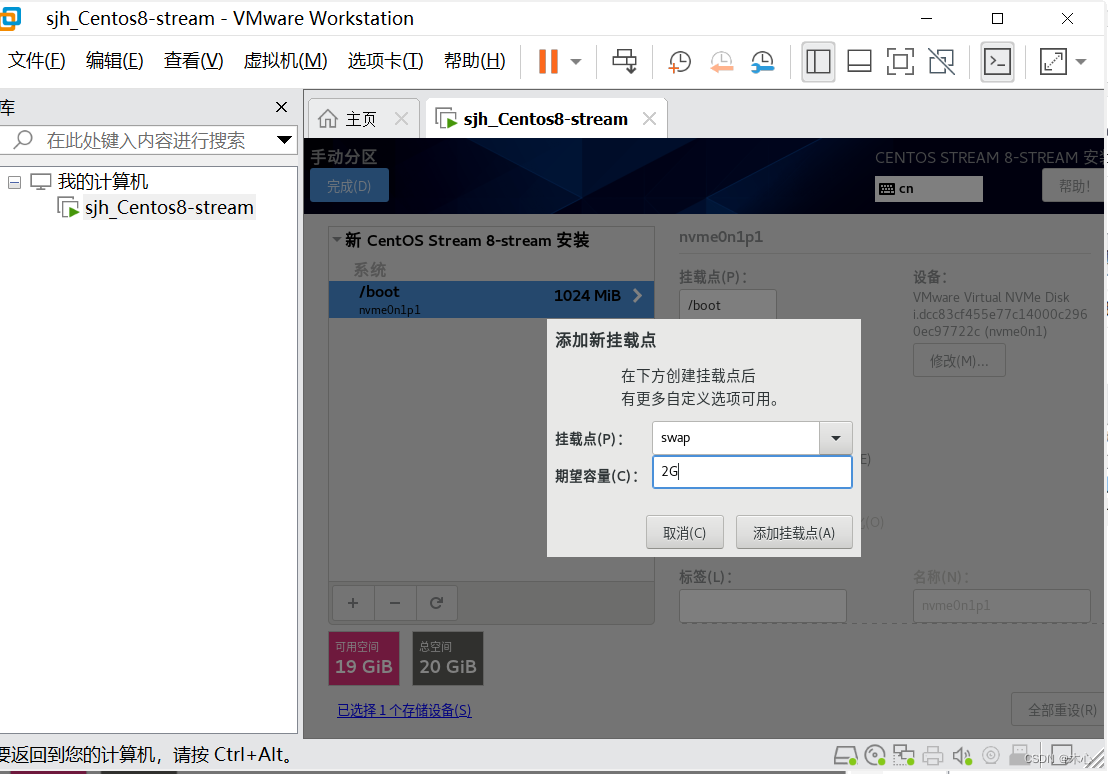Revert to the previous snapshot

721,61
